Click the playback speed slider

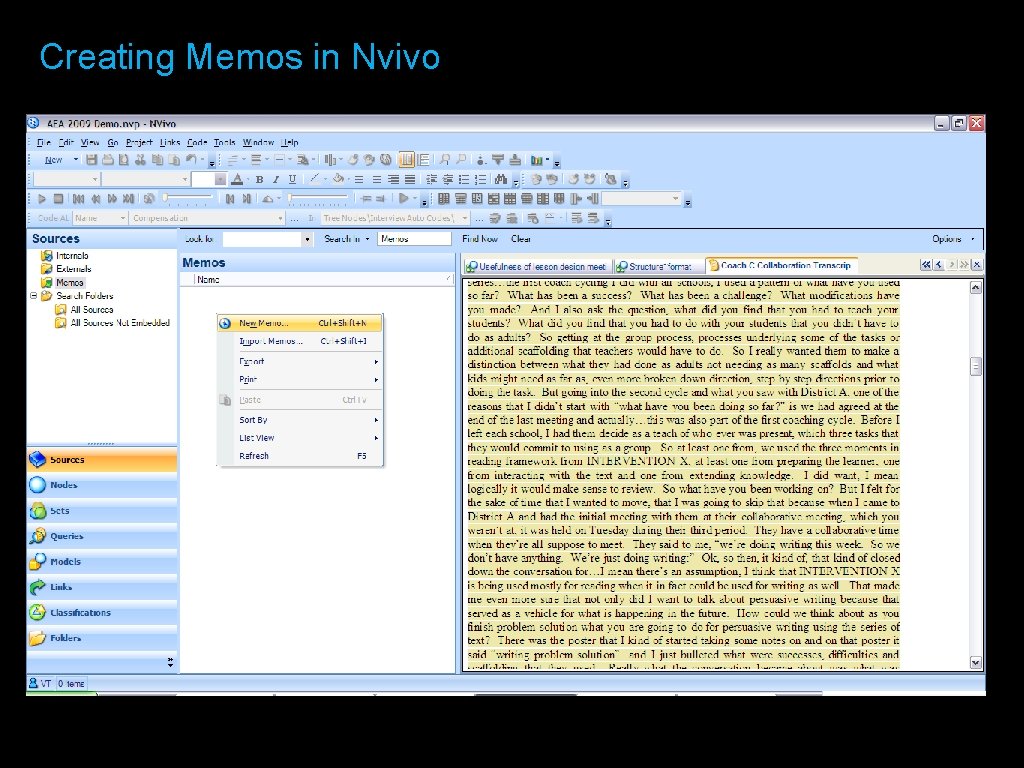coord(318,198)
